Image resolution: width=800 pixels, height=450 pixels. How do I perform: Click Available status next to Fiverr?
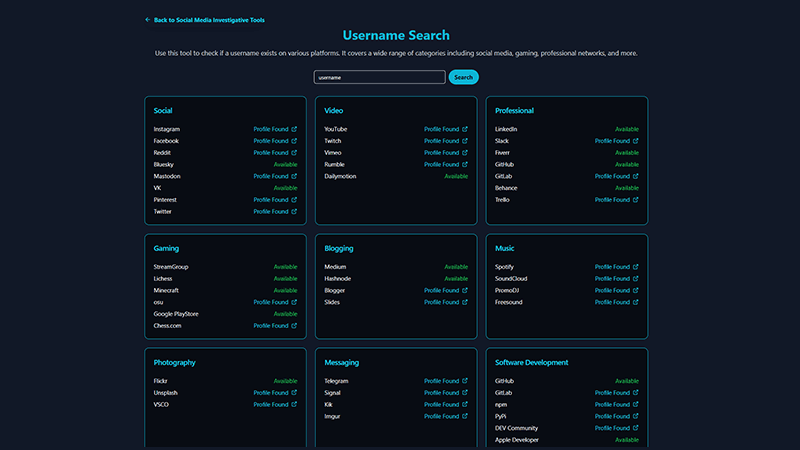click(627, 153)
